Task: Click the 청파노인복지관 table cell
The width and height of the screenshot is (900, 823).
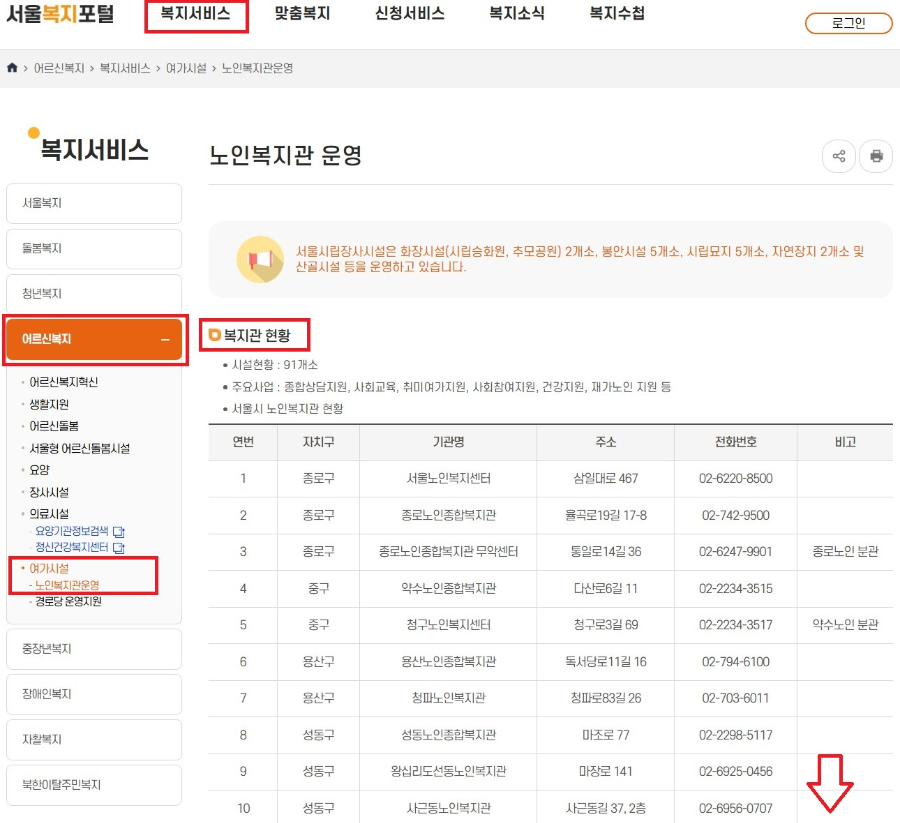Action: click(x=448, y=698)
